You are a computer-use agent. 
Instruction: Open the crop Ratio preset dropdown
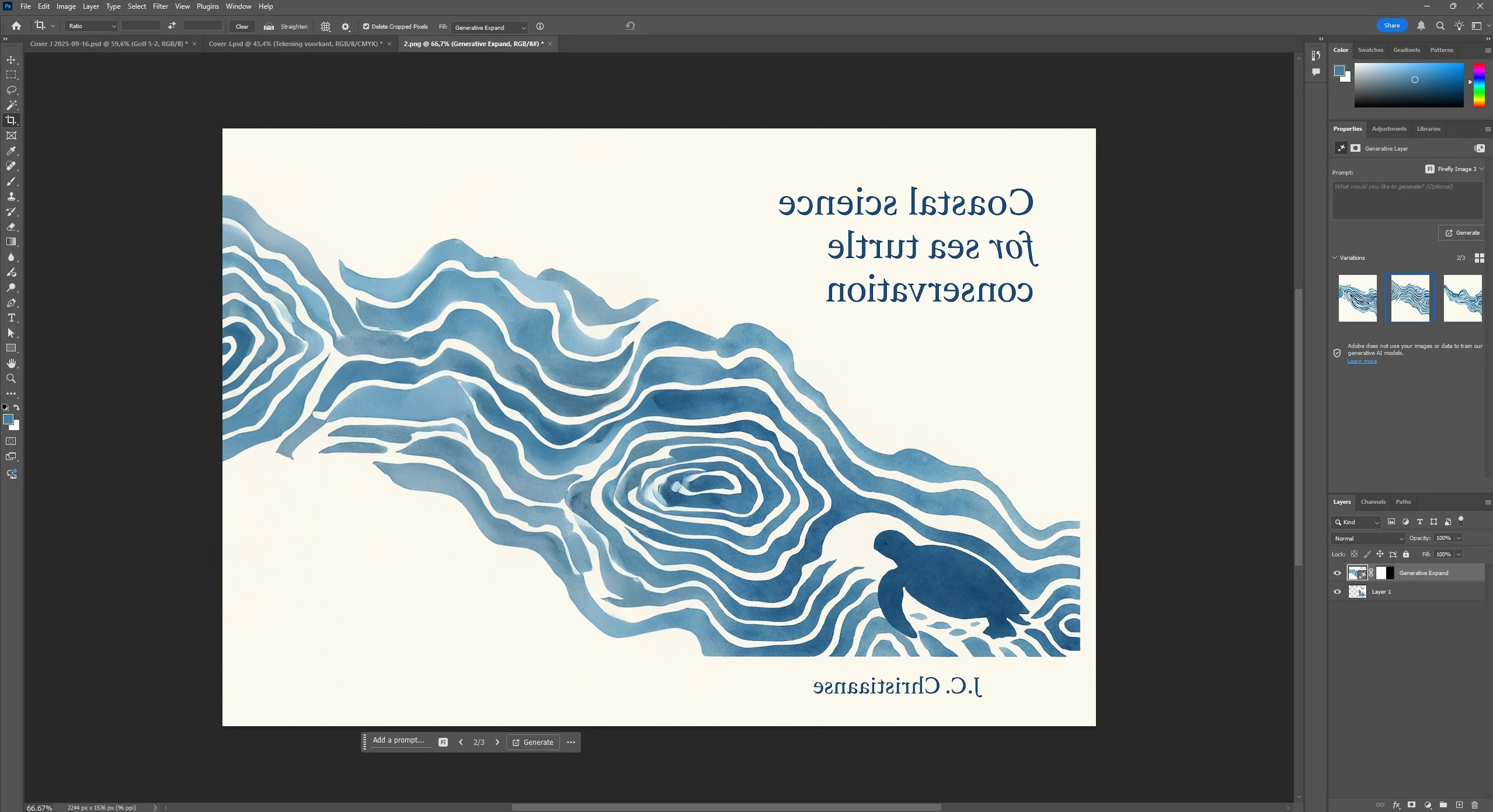92,26
